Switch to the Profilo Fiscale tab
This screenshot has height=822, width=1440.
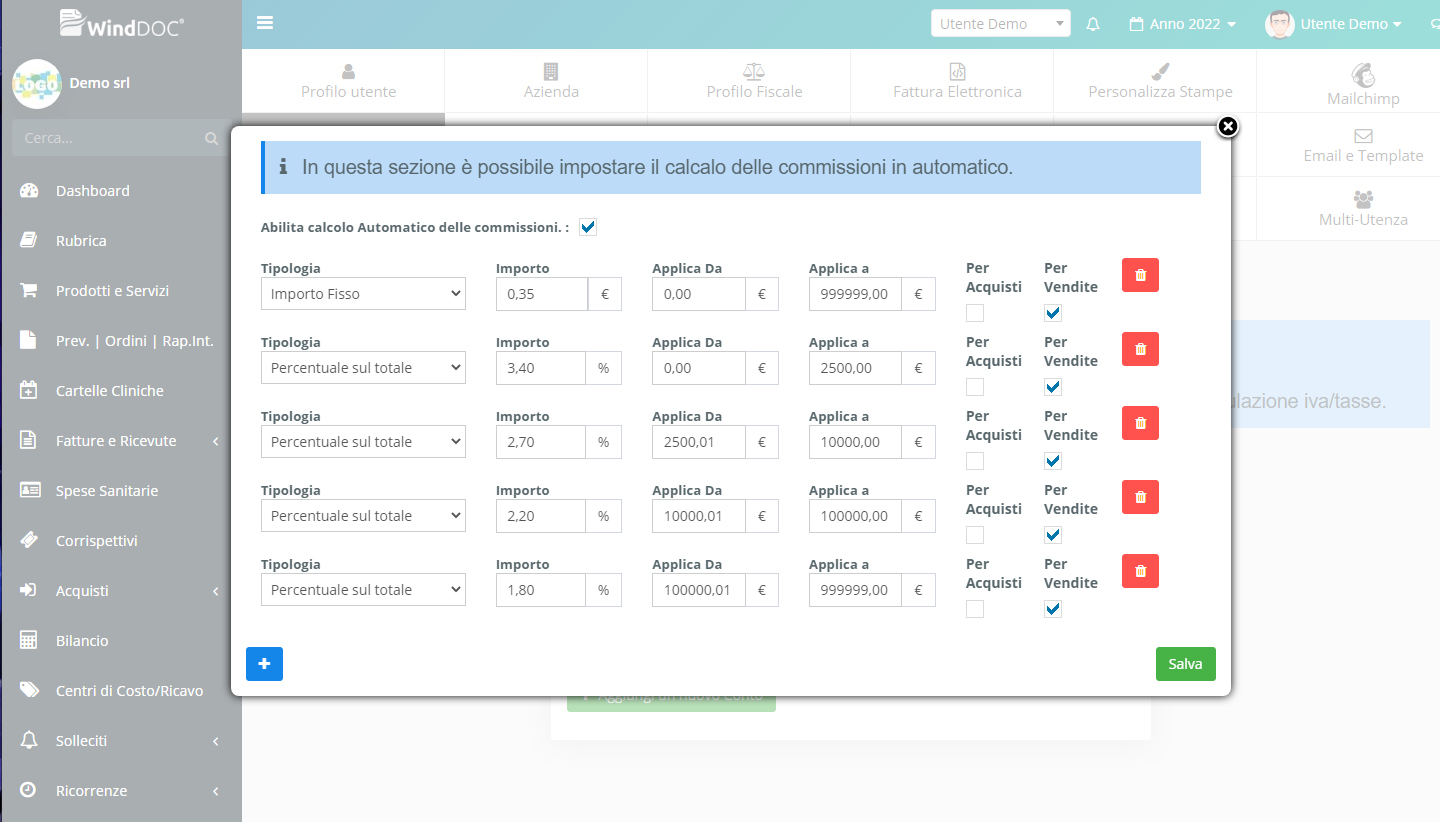754,81
